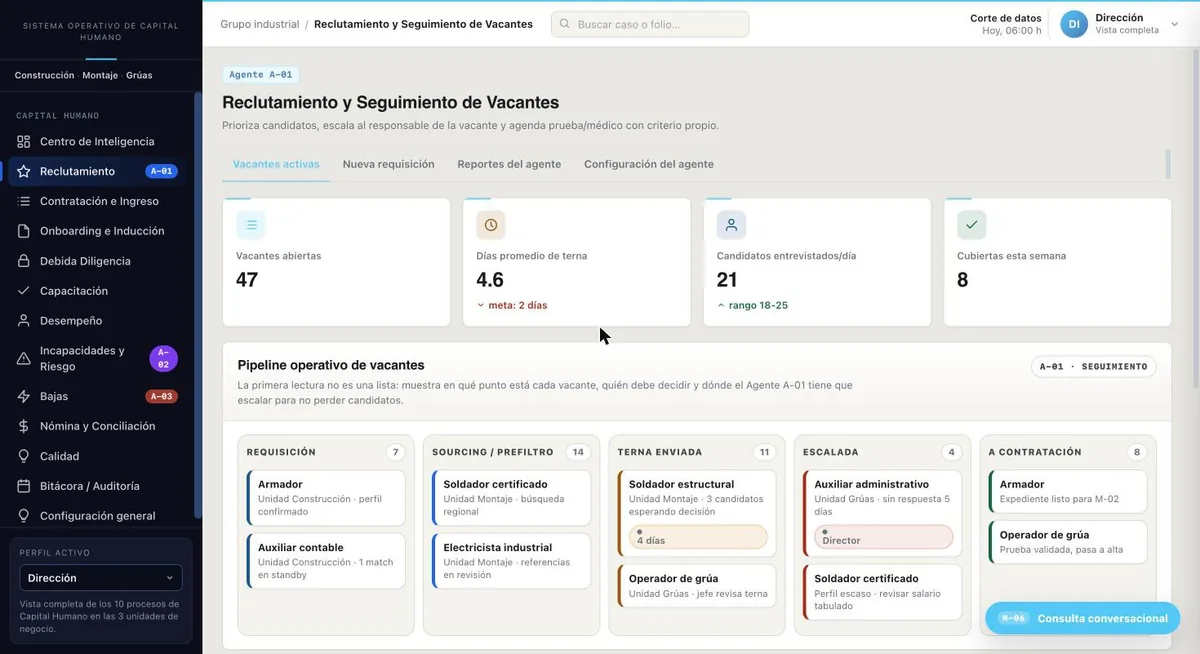
Task: Click the sidebar vertical scrollbar
Action: pyautogui.click(x=198, y=305)
